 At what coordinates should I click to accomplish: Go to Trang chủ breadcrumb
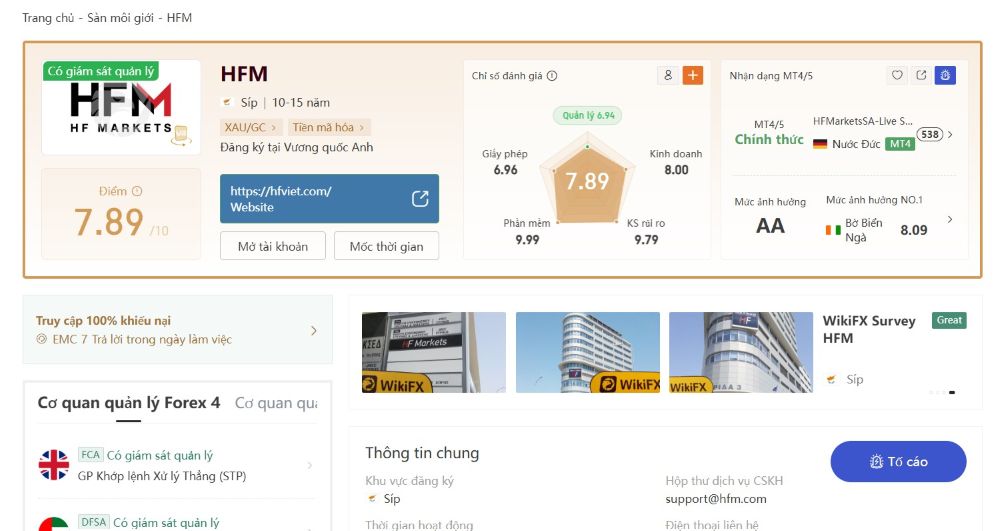[x=48, y=18]
